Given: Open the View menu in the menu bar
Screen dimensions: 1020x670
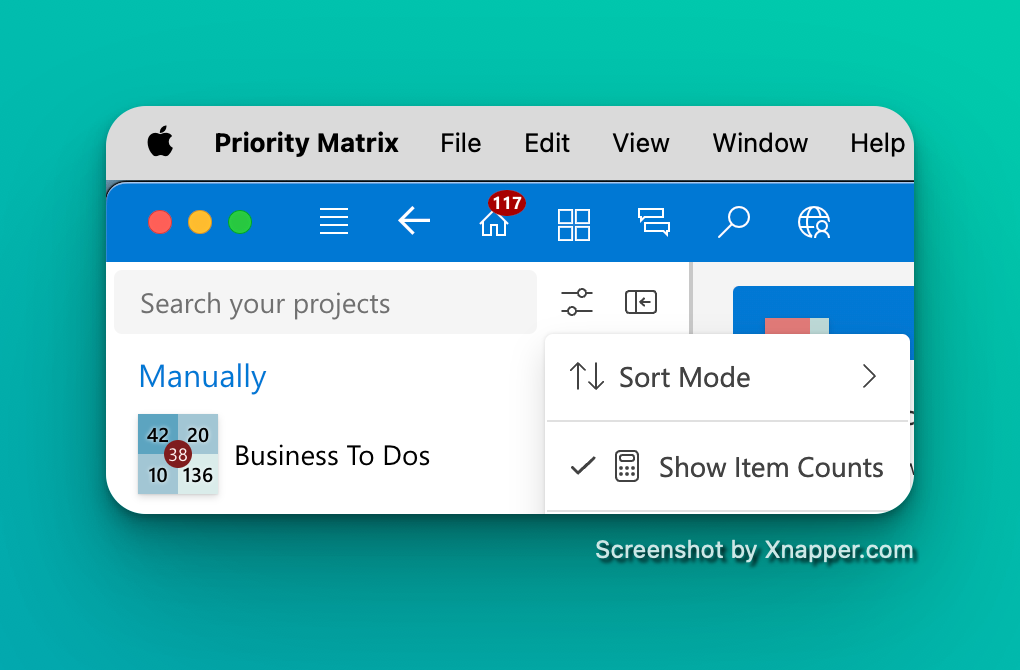Looking at the screenshot, I should coord(640,143).
